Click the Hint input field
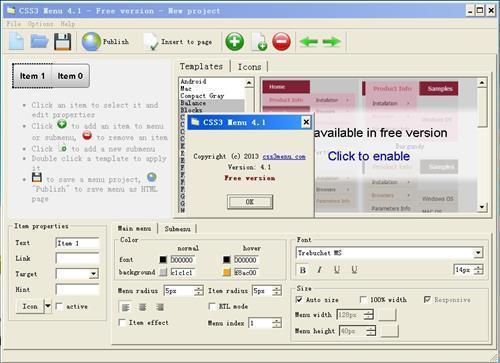This screenshot has height=363, width=500. 77,289
